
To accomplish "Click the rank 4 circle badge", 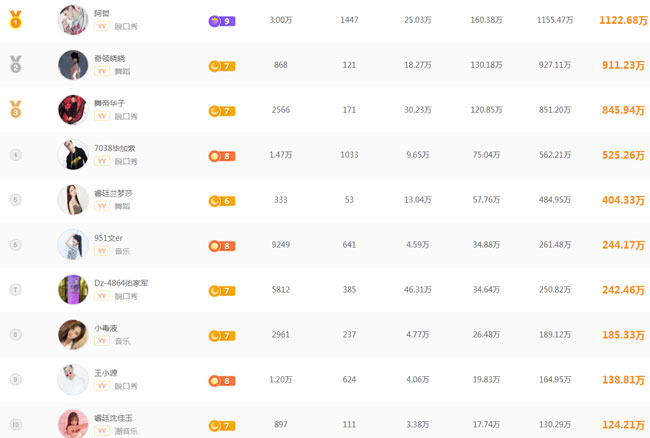I will tap(15, 155).
